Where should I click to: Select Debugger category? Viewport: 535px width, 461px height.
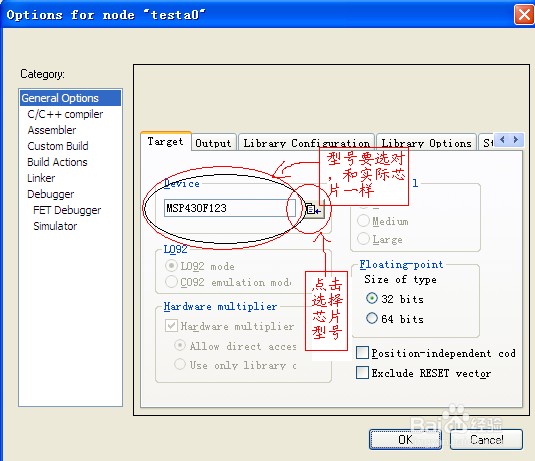50,194
